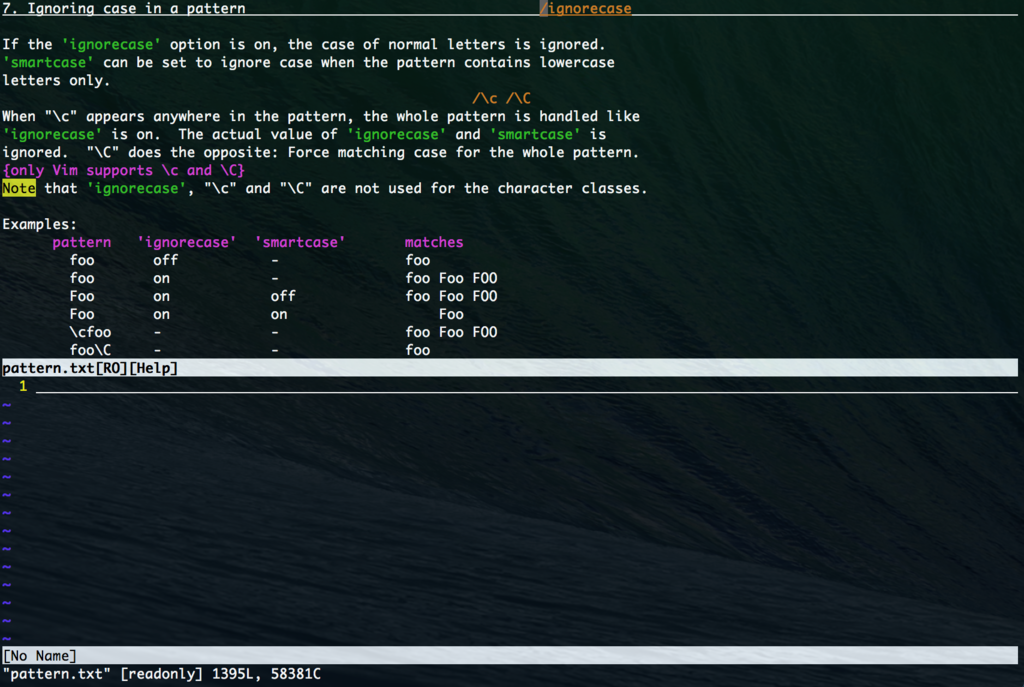Click lone 'Foo' match in on/on row
1024x687 pixels.
[x=451, y=315]
